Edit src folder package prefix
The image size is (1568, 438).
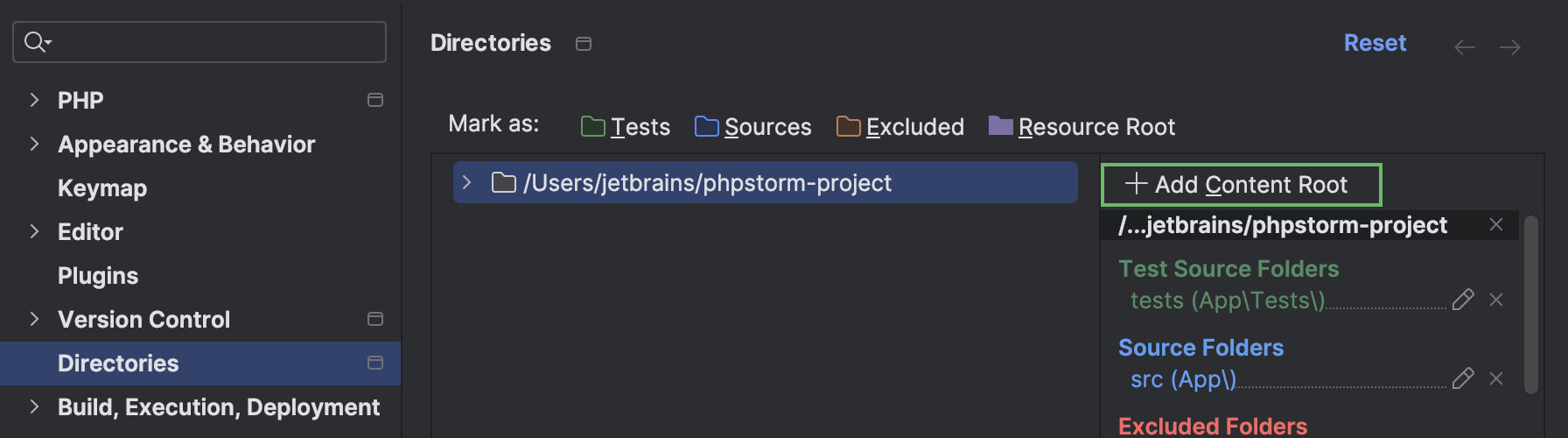(x=1463, y=378)
